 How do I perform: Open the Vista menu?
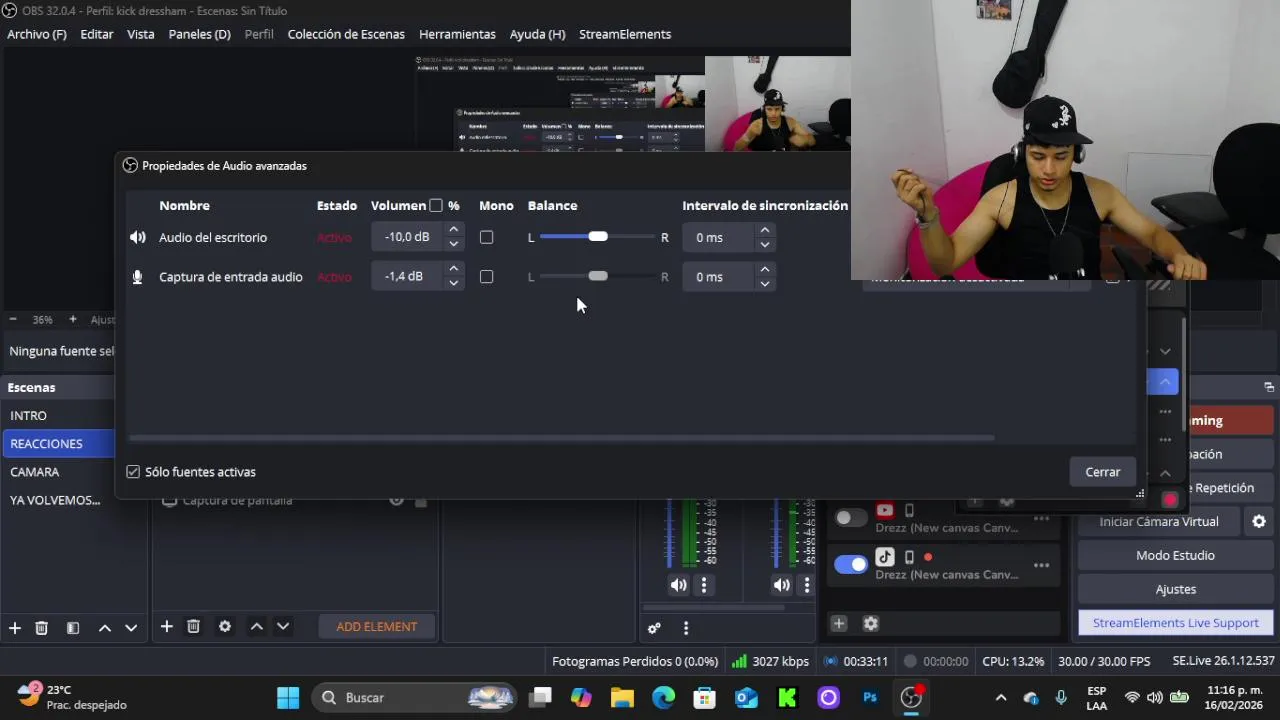coord(141,34)
